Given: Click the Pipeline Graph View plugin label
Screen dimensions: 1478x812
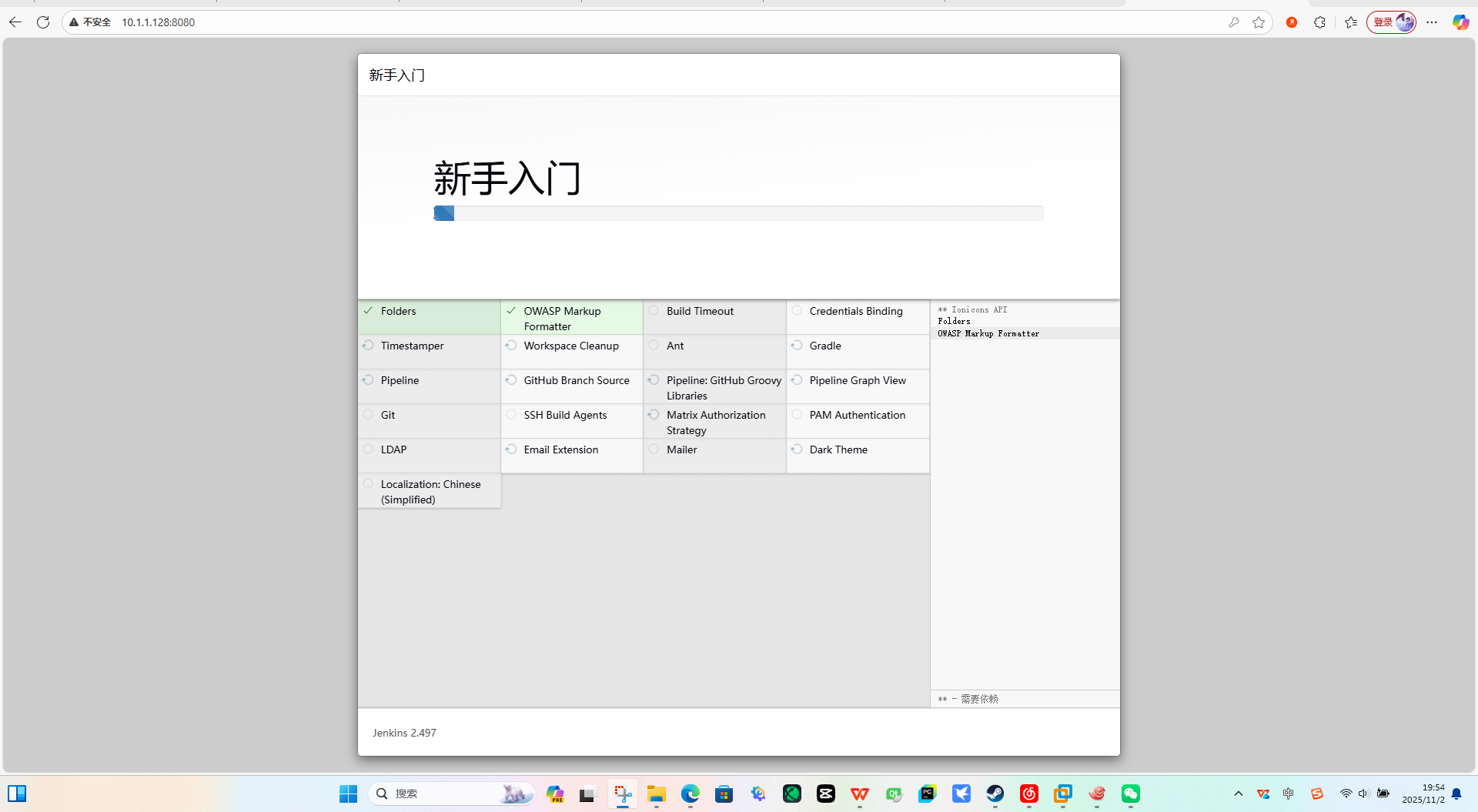Looking at the screenshot, I should (x=858, y=380).
